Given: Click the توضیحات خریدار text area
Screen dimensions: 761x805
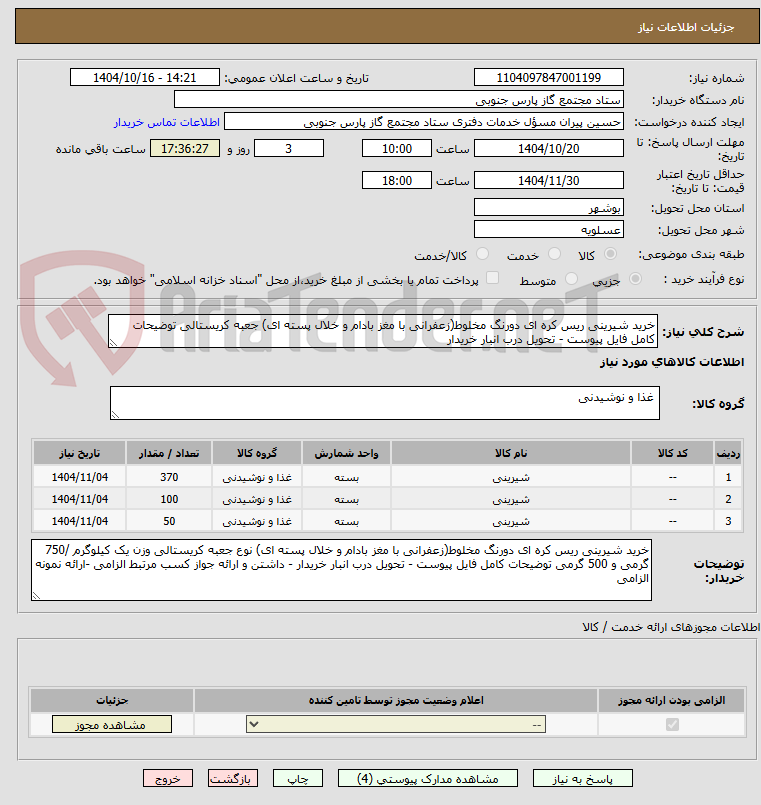Looking at the screenshot, I should pyautogui.click(x=341, y=570).
